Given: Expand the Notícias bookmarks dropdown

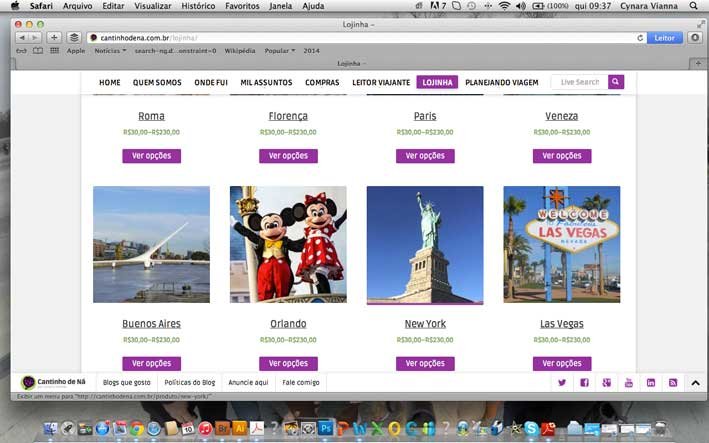Looking at the screenshot, I should point(110,51).
